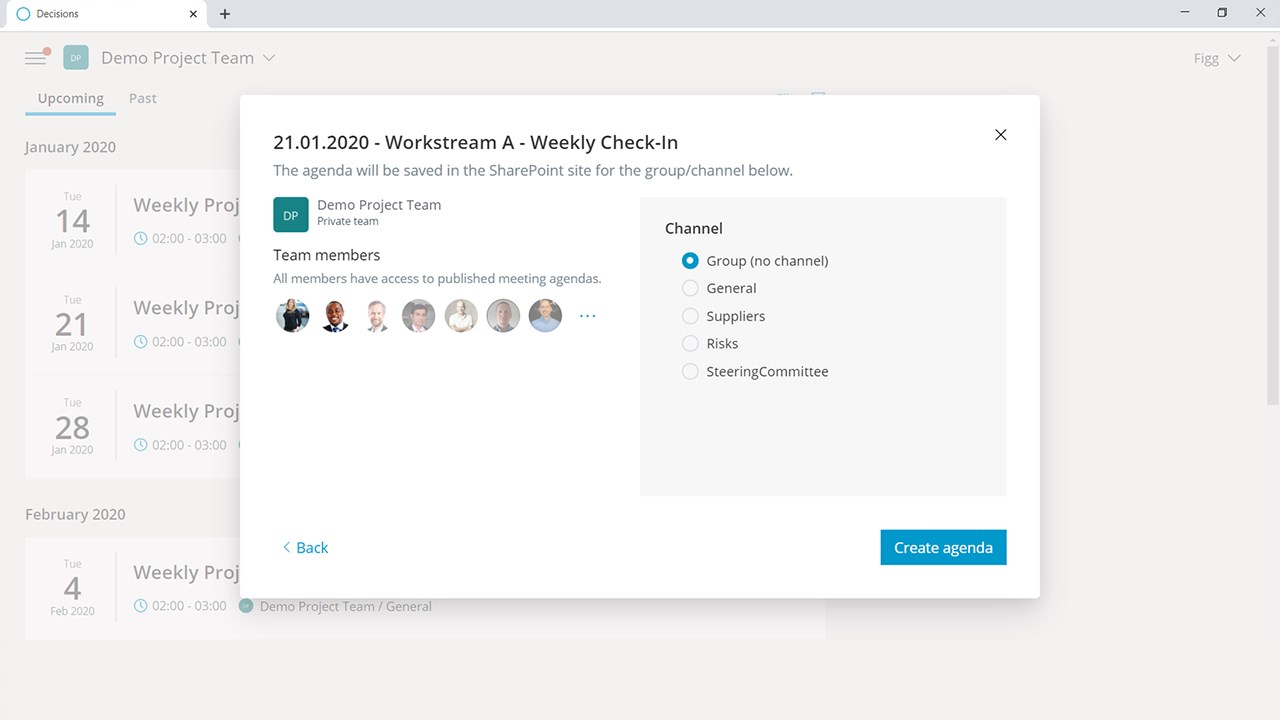Image resolution: width=1280 pixels, height=720 pixels.
Task: Click the DP team avatar in header
Action: [76, 58]
